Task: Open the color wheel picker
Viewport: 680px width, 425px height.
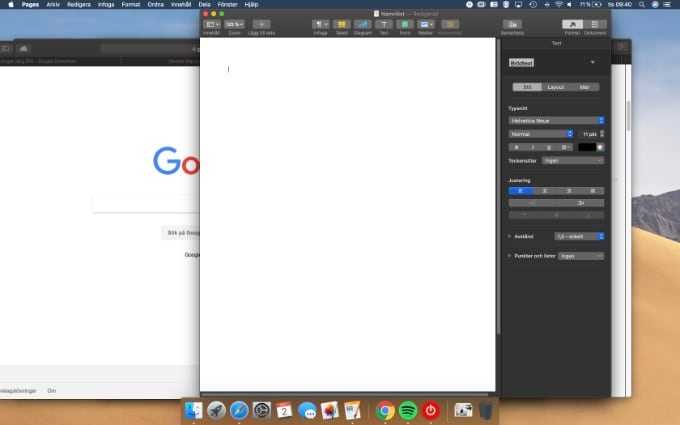Action: point(600,147)
